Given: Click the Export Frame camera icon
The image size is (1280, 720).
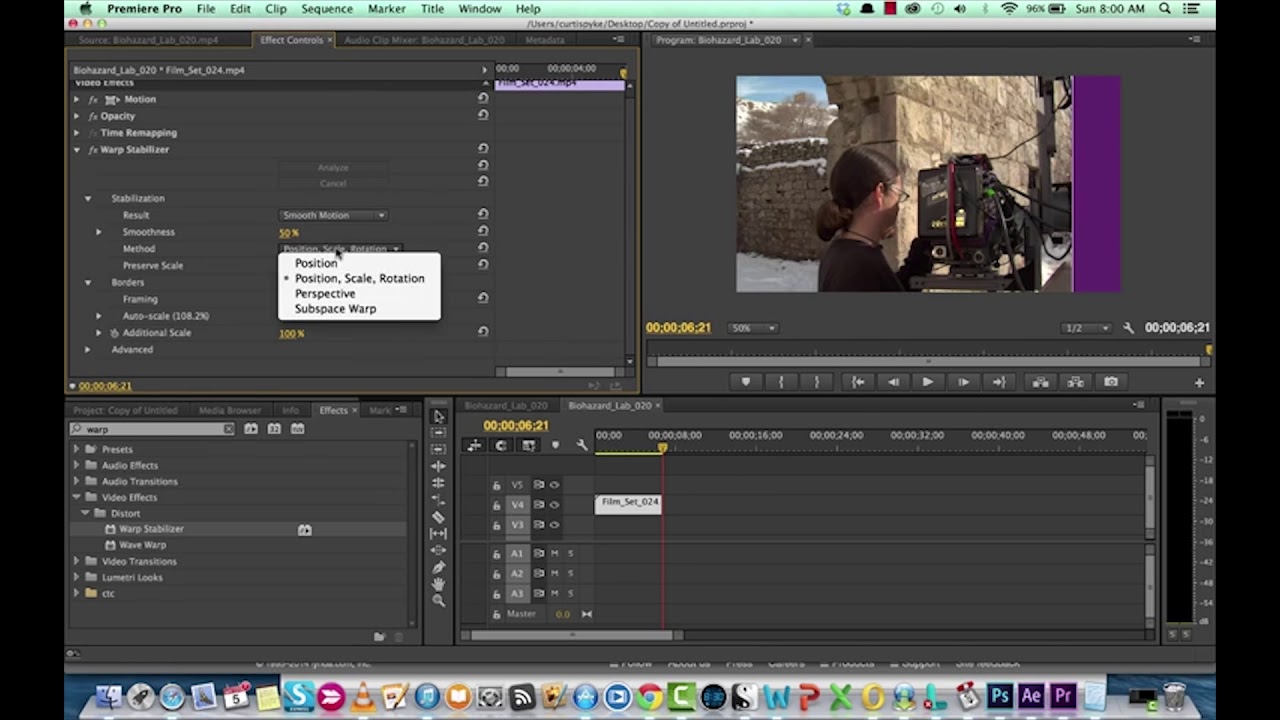Looking at the screenshot, I should tap(1111, 382).
